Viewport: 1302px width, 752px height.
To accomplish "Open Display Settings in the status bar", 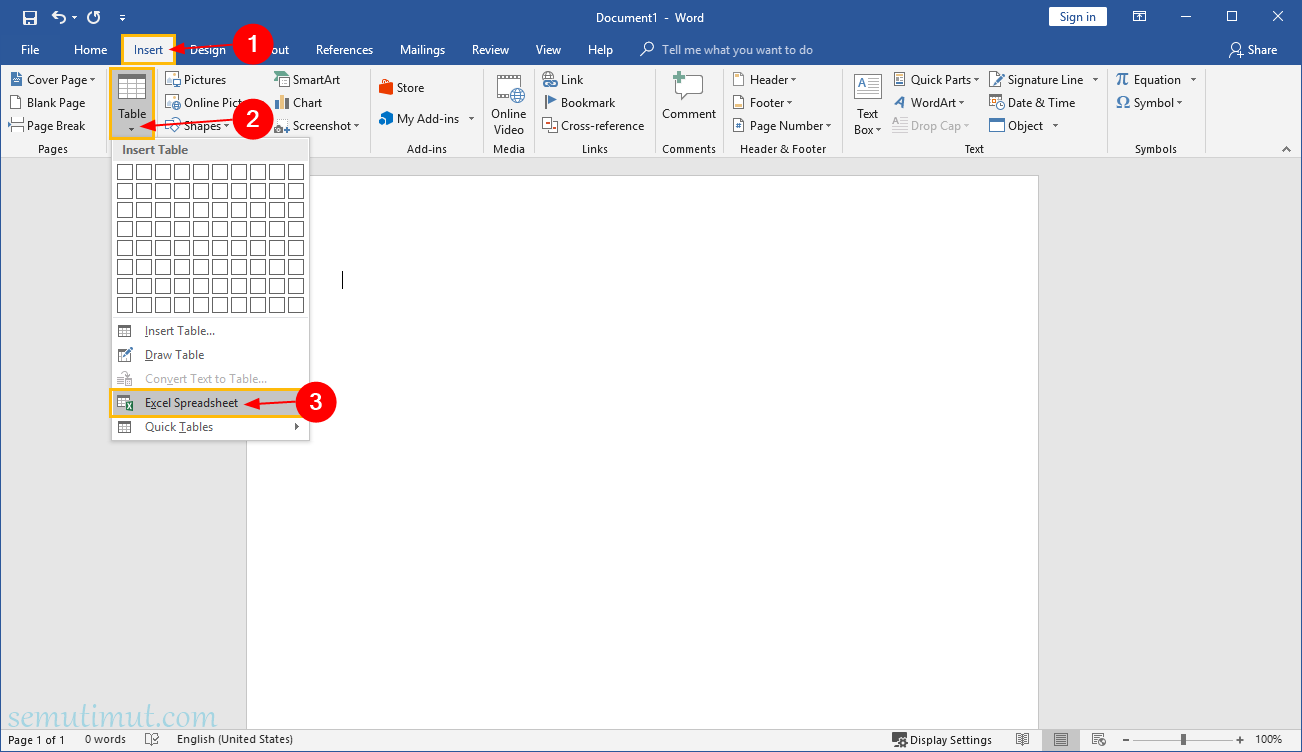I will coord(942,740).
